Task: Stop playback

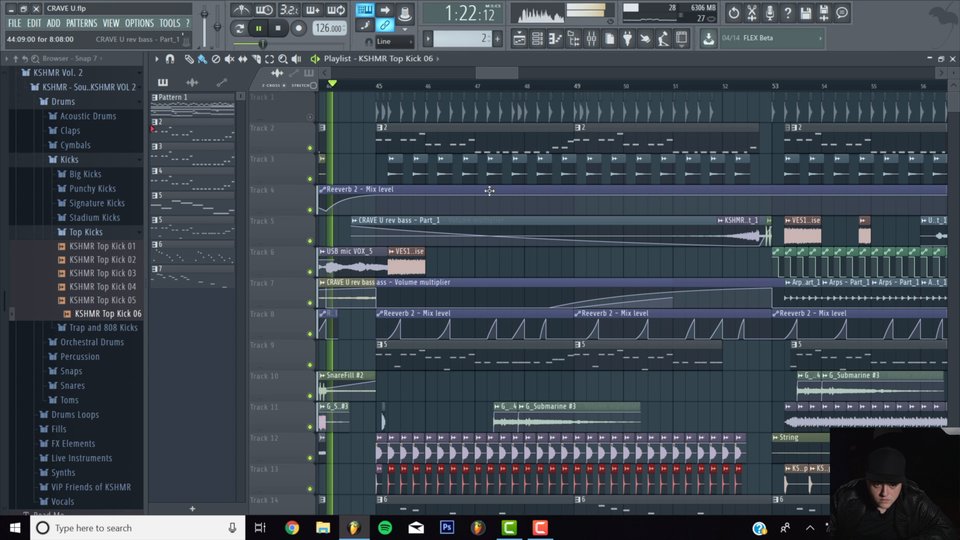Action: (278, 28)
